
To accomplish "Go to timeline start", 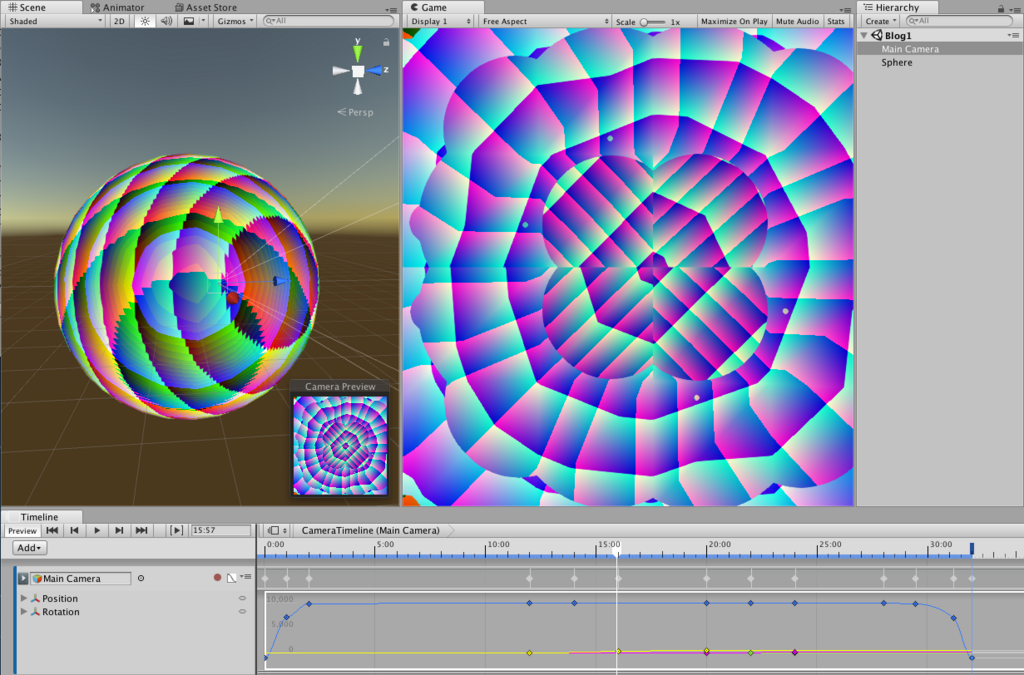I will click(52, 531).
